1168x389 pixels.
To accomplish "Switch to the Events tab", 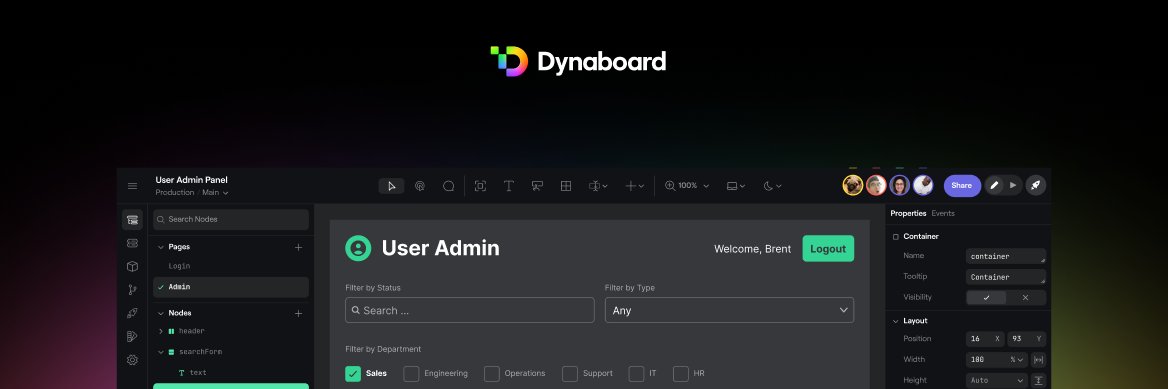I will pos(943,214).
